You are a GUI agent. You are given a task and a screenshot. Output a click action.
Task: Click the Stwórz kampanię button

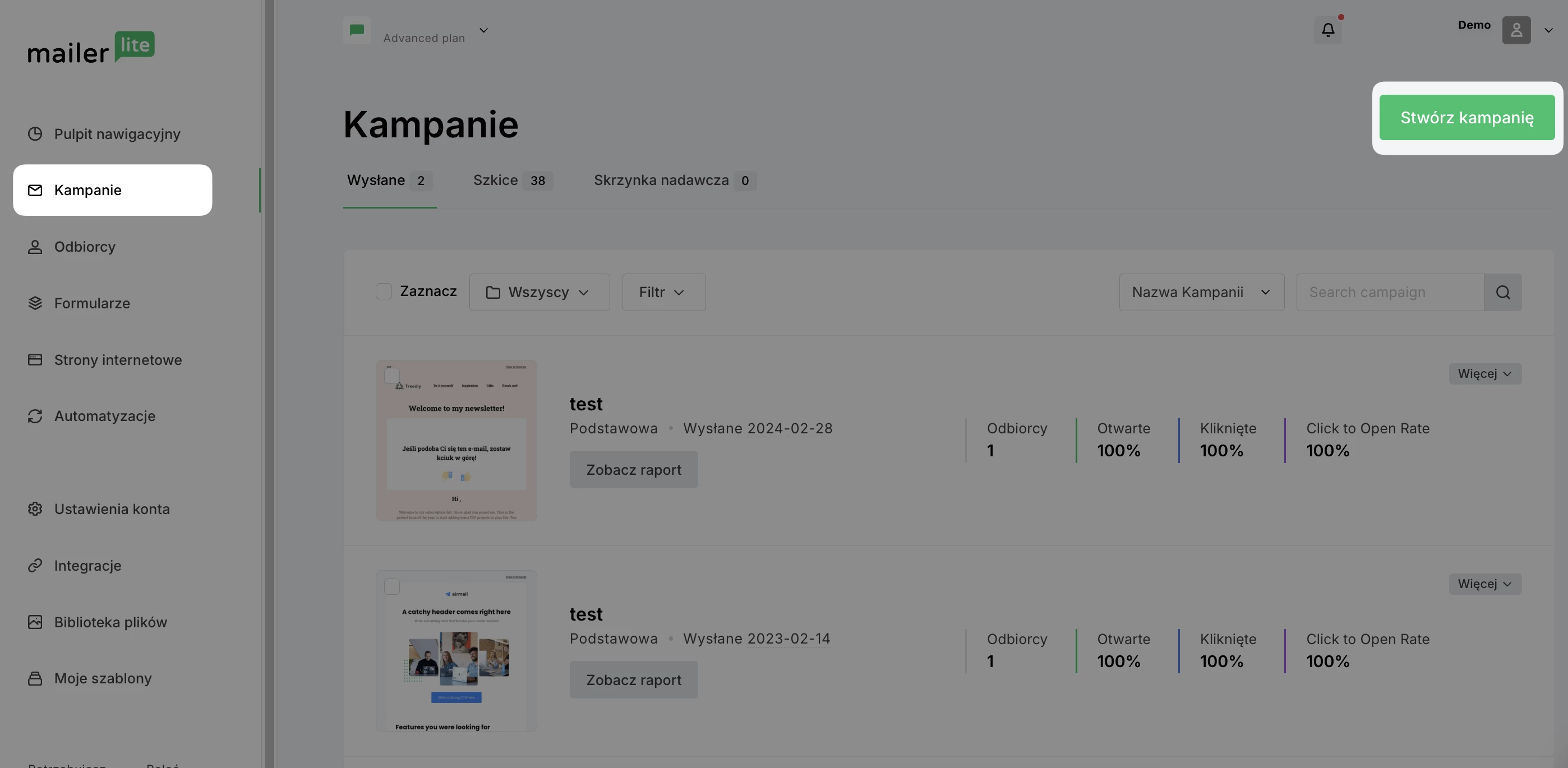[x=1466, y=118]
